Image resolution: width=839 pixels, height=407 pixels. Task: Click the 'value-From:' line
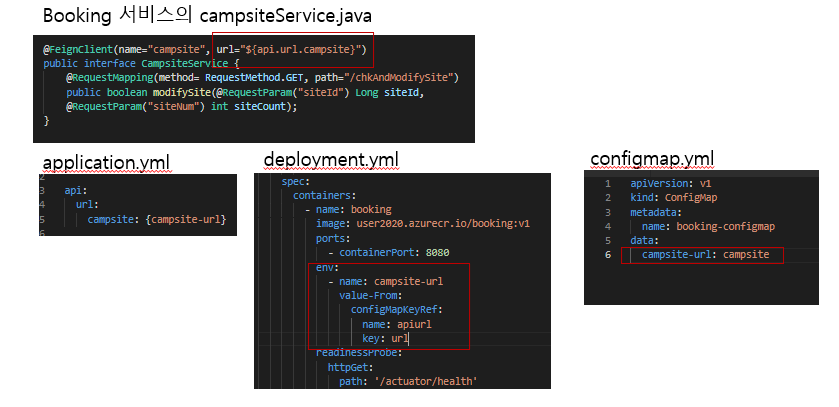pos(370,296)
